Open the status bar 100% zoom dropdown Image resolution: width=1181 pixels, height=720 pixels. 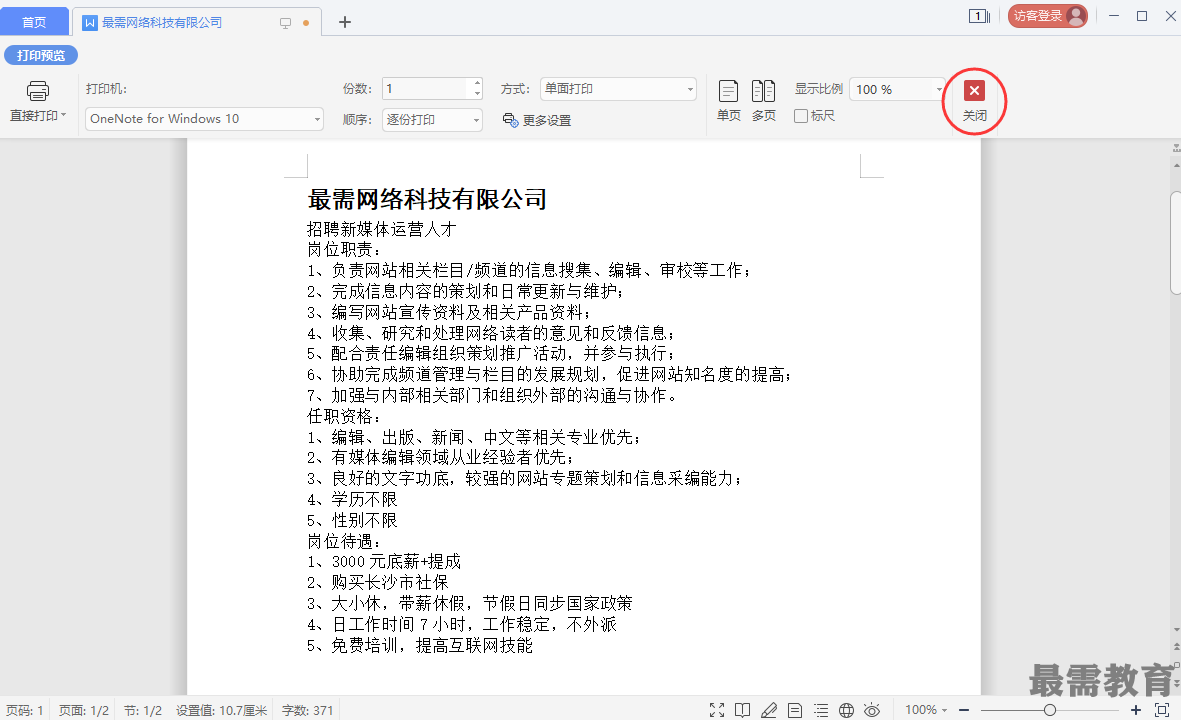point(926,710)
